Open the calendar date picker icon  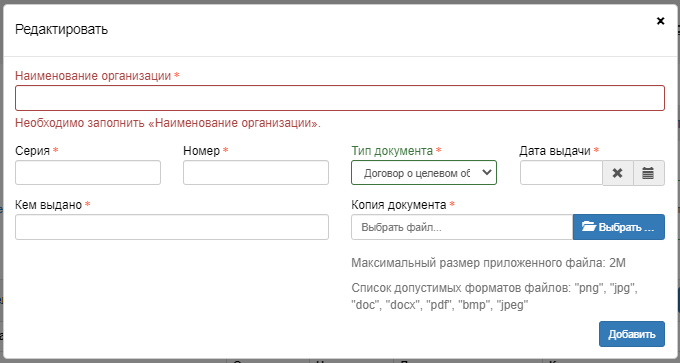click(x=648, y=173)
